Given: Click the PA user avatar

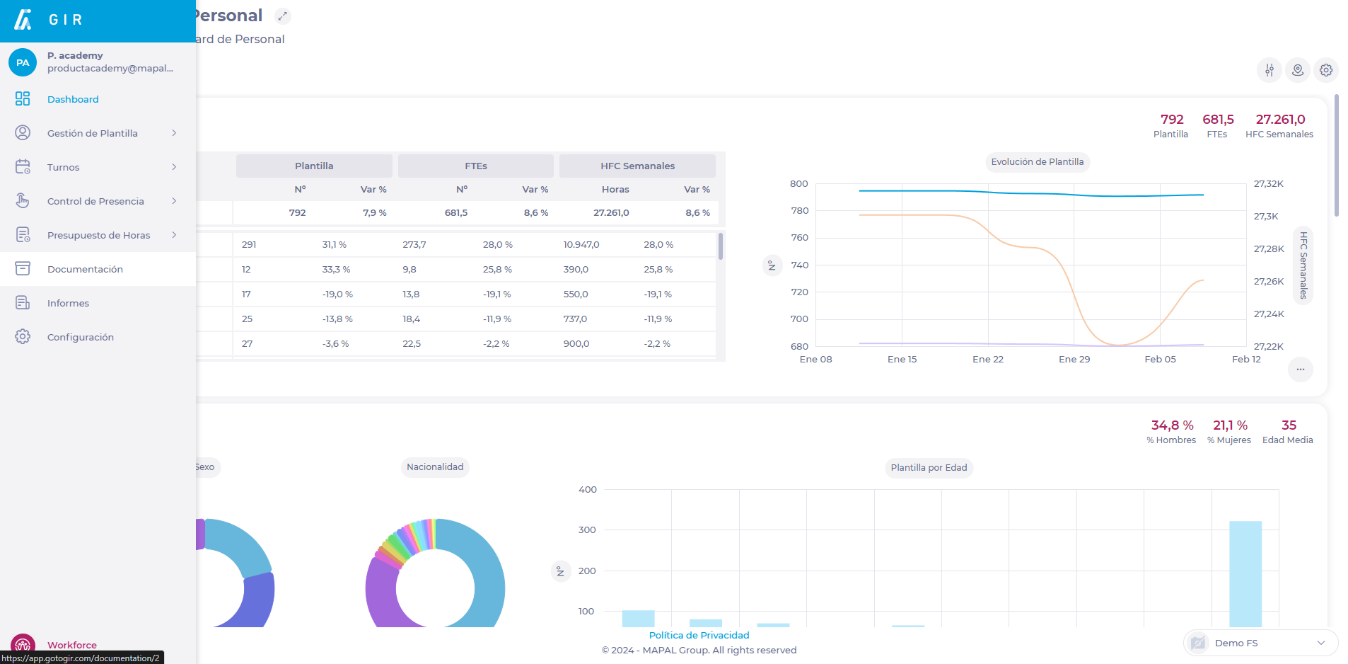Looking at the screenshot, I should click(22, 62).
